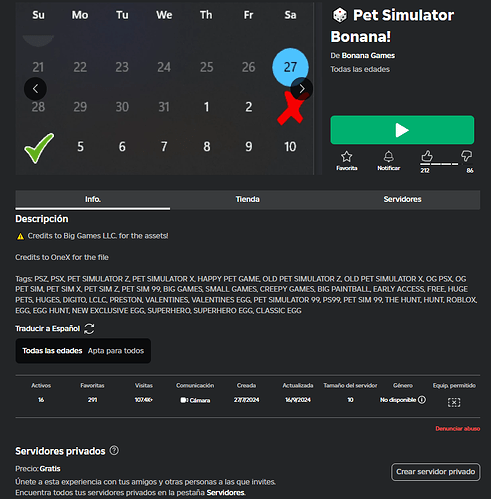The image size is (491, 499).
Task: Go to previous thumbnail with left arrow
Action: coord(35,89)
